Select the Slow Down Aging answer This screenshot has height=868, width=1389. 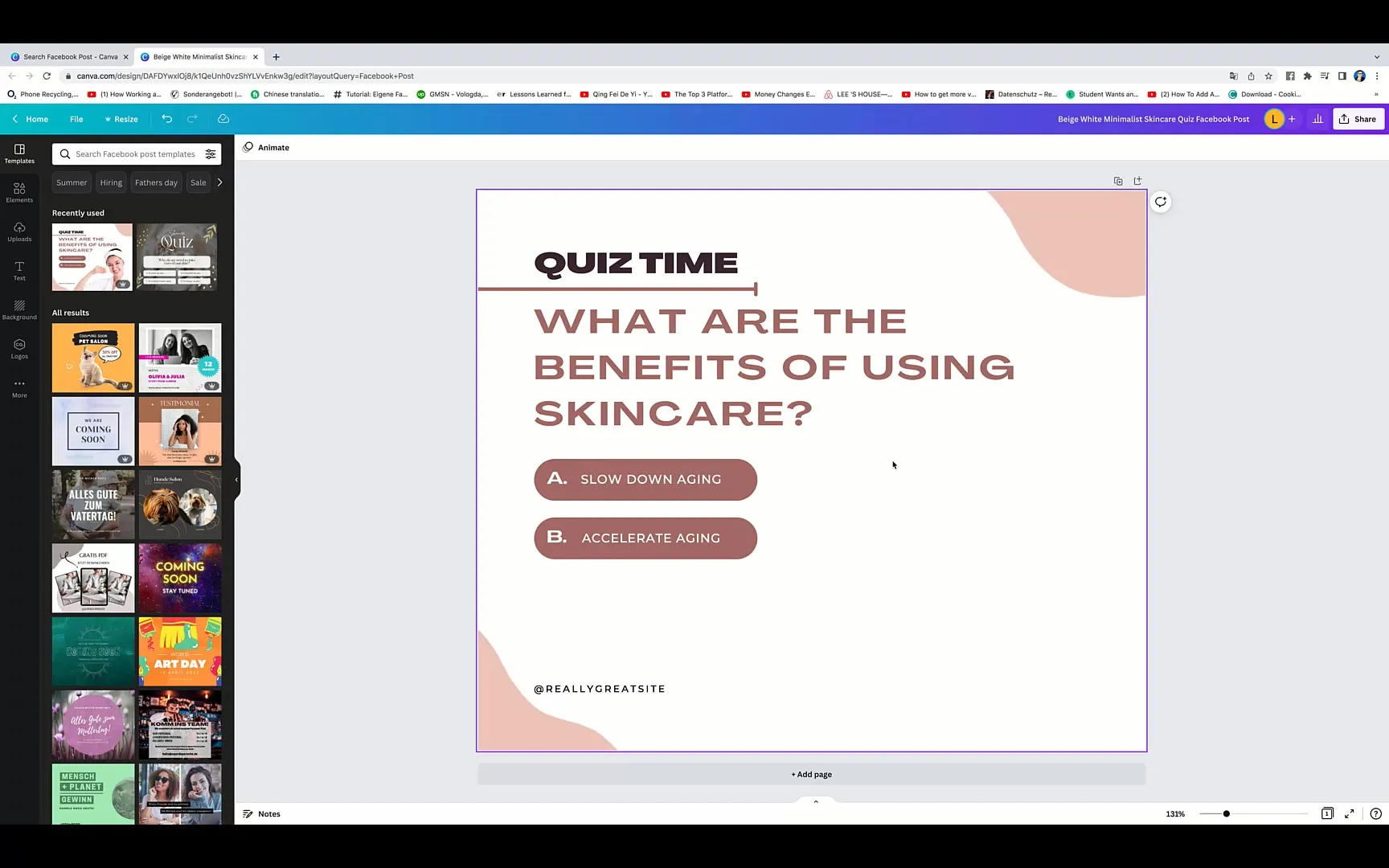645,479
